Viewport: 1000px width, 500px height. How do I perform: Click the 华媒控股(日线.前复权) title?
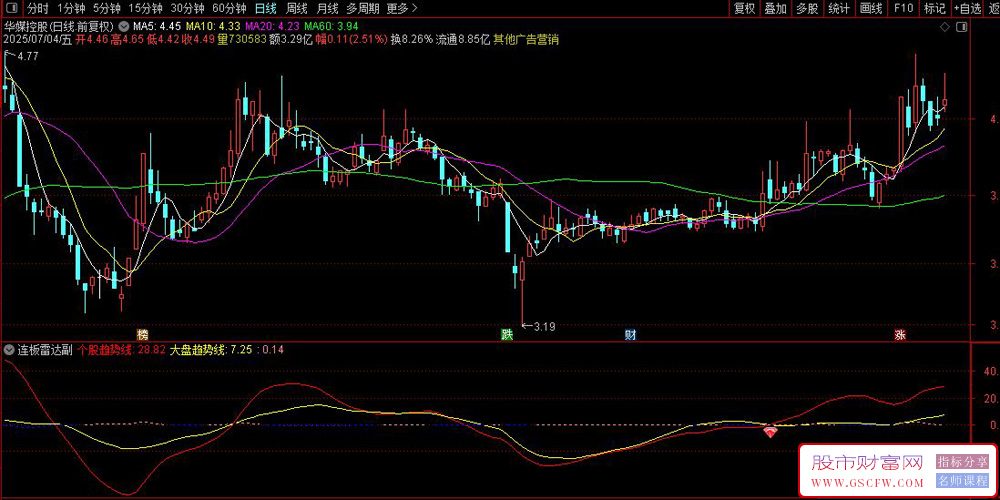tap(59, 27)
